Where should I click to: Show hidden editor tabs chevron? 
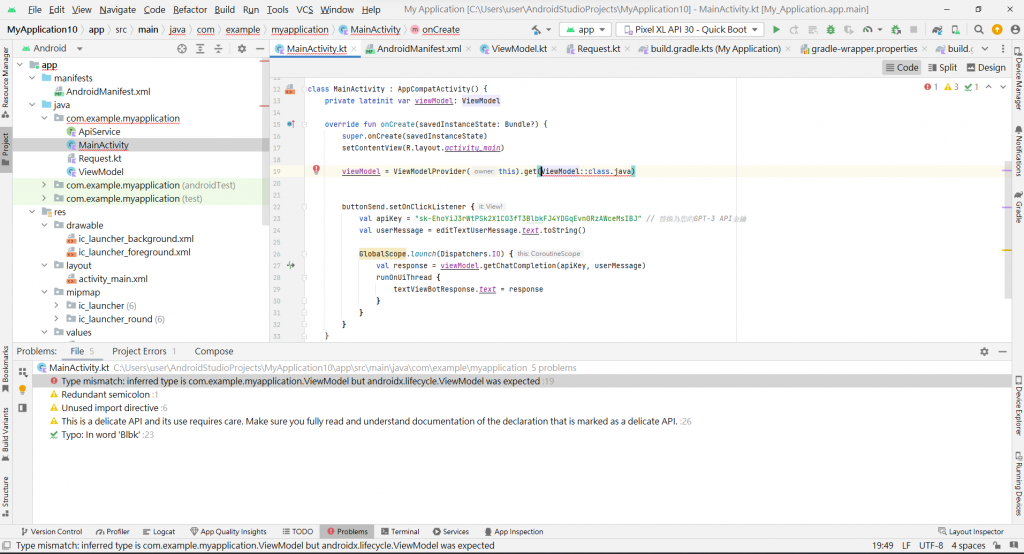(x=985, y=49)
